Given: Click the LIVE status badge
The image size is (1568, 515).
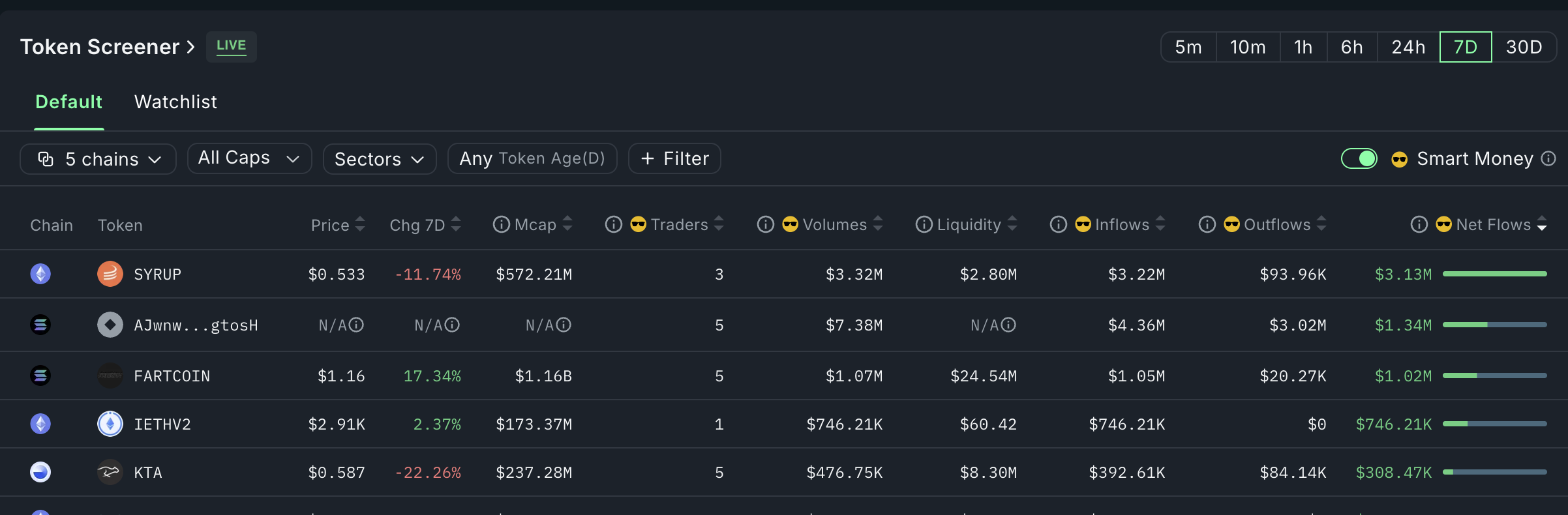Looking at the screenshot, I should 232,46.
